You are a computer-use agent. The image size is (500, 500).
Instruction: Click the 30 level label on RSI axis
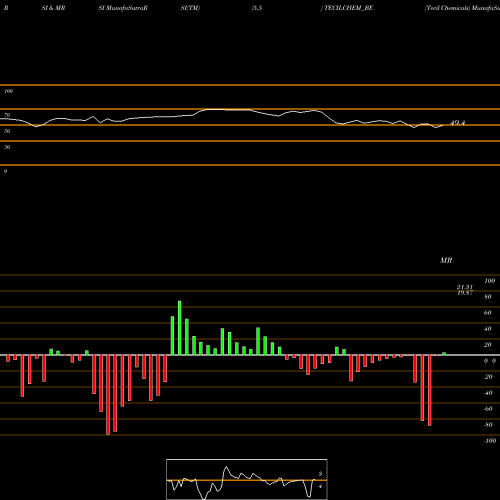point(7,147)
